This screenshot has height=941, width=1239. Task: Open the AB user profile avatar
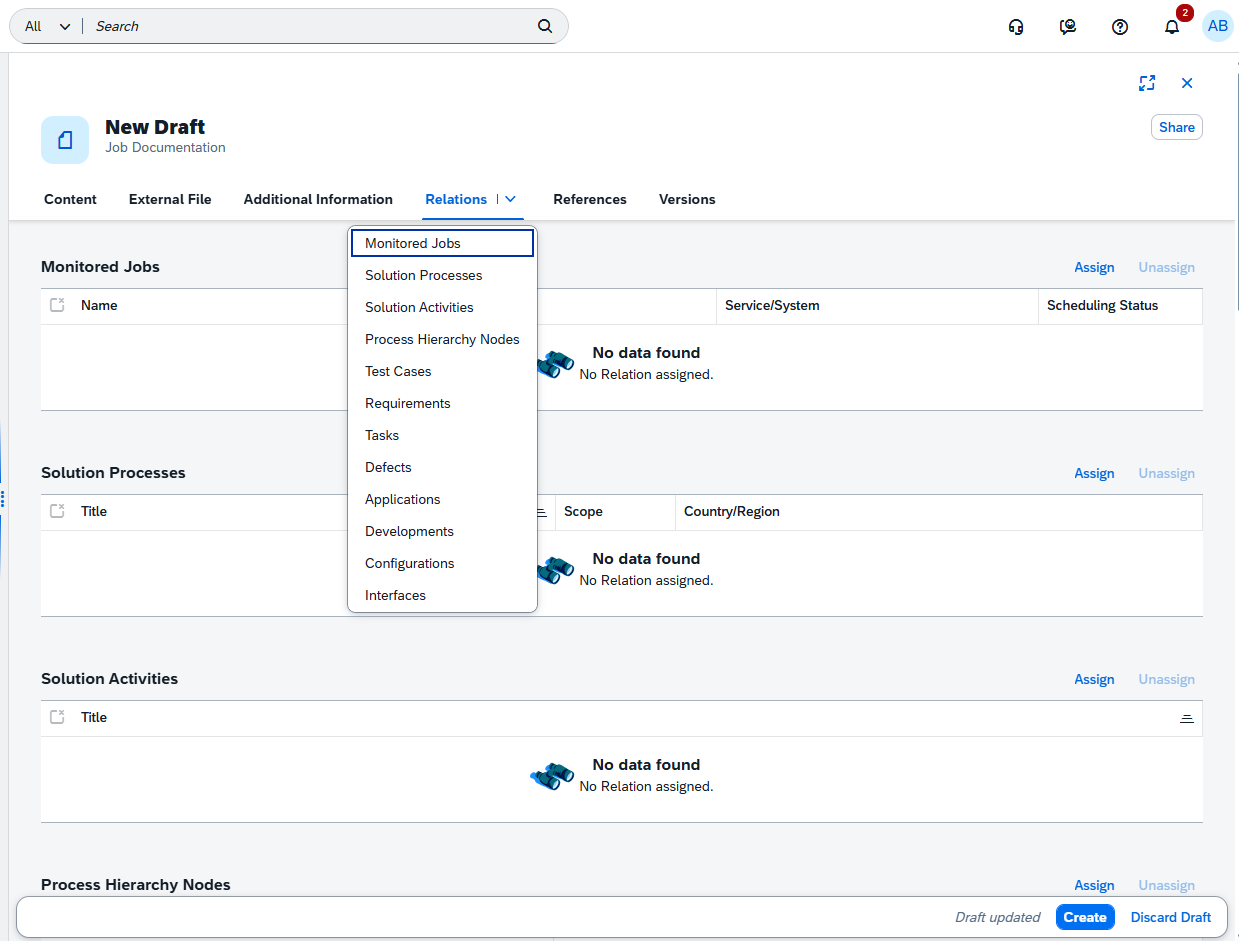click(1218, 26)
